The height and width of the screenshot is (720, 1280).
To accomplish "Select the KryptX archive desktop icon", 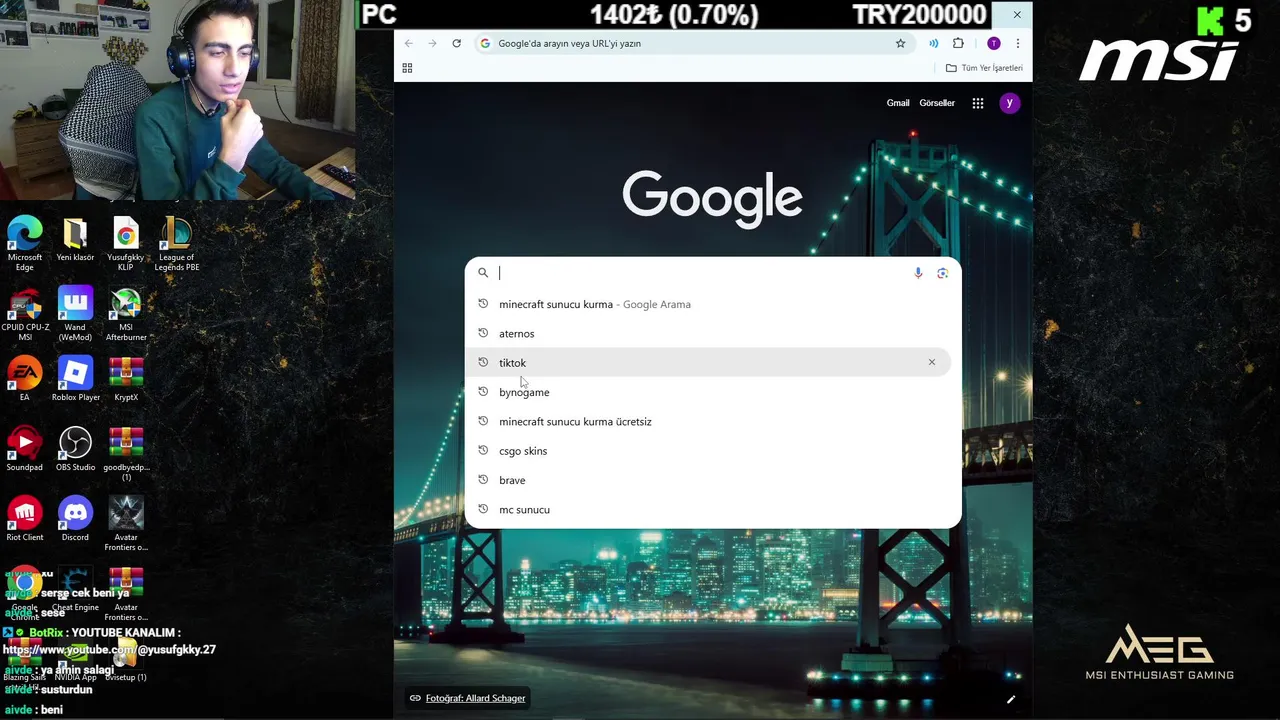I will [126, 379].
